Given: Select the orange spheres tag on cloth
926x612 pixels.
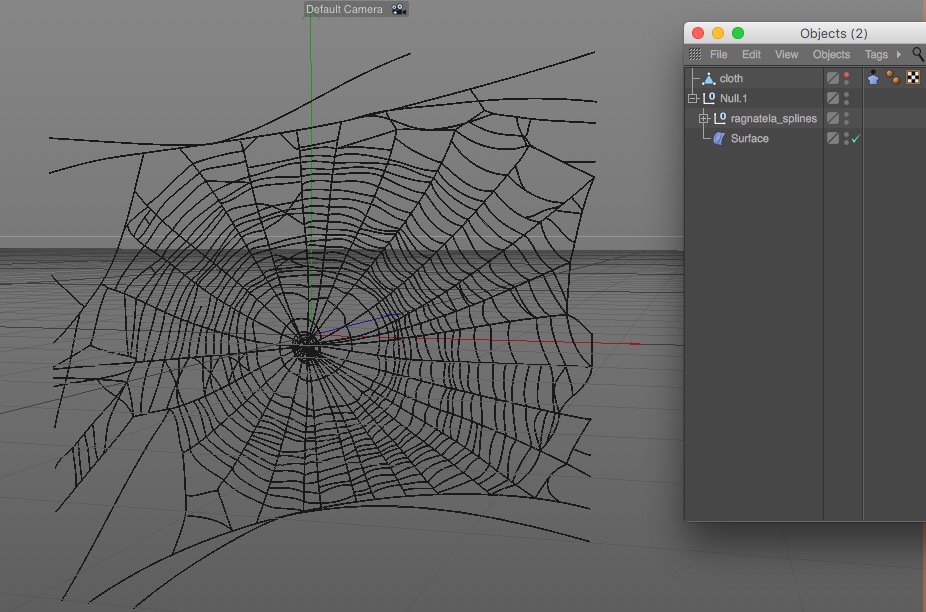Looking at the screenshot, I should pyautogui.click(x=893, y=78).
